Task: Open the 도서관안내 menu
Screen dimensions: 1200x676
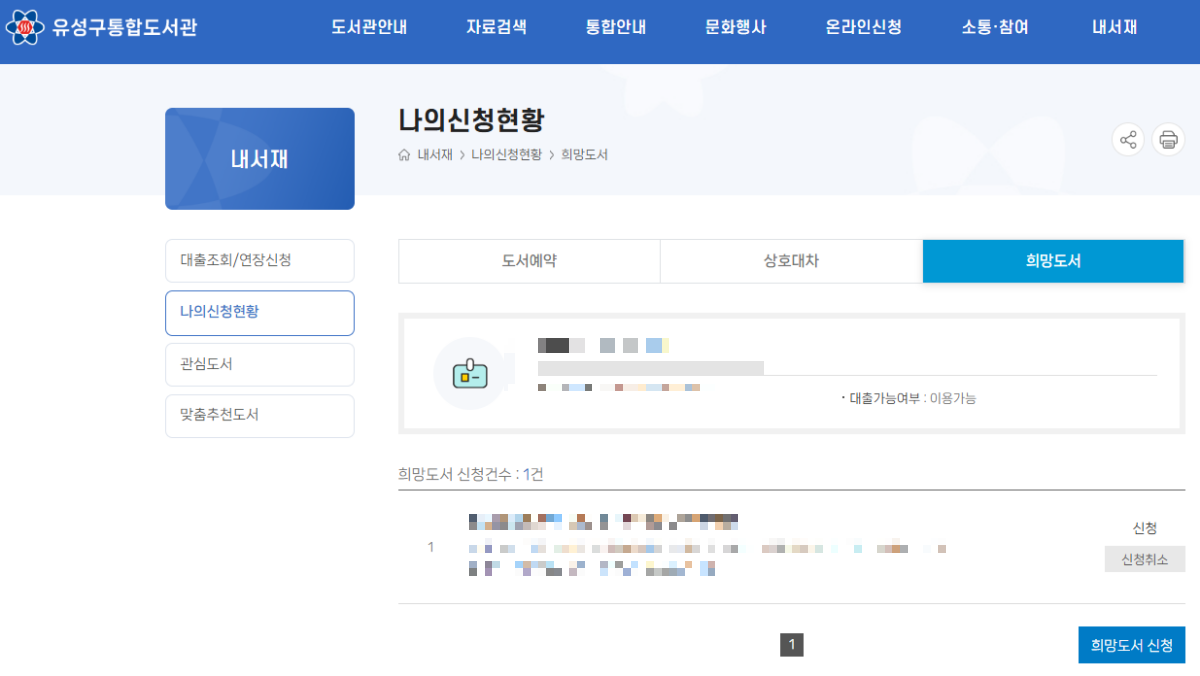Action: coord(369,27)
